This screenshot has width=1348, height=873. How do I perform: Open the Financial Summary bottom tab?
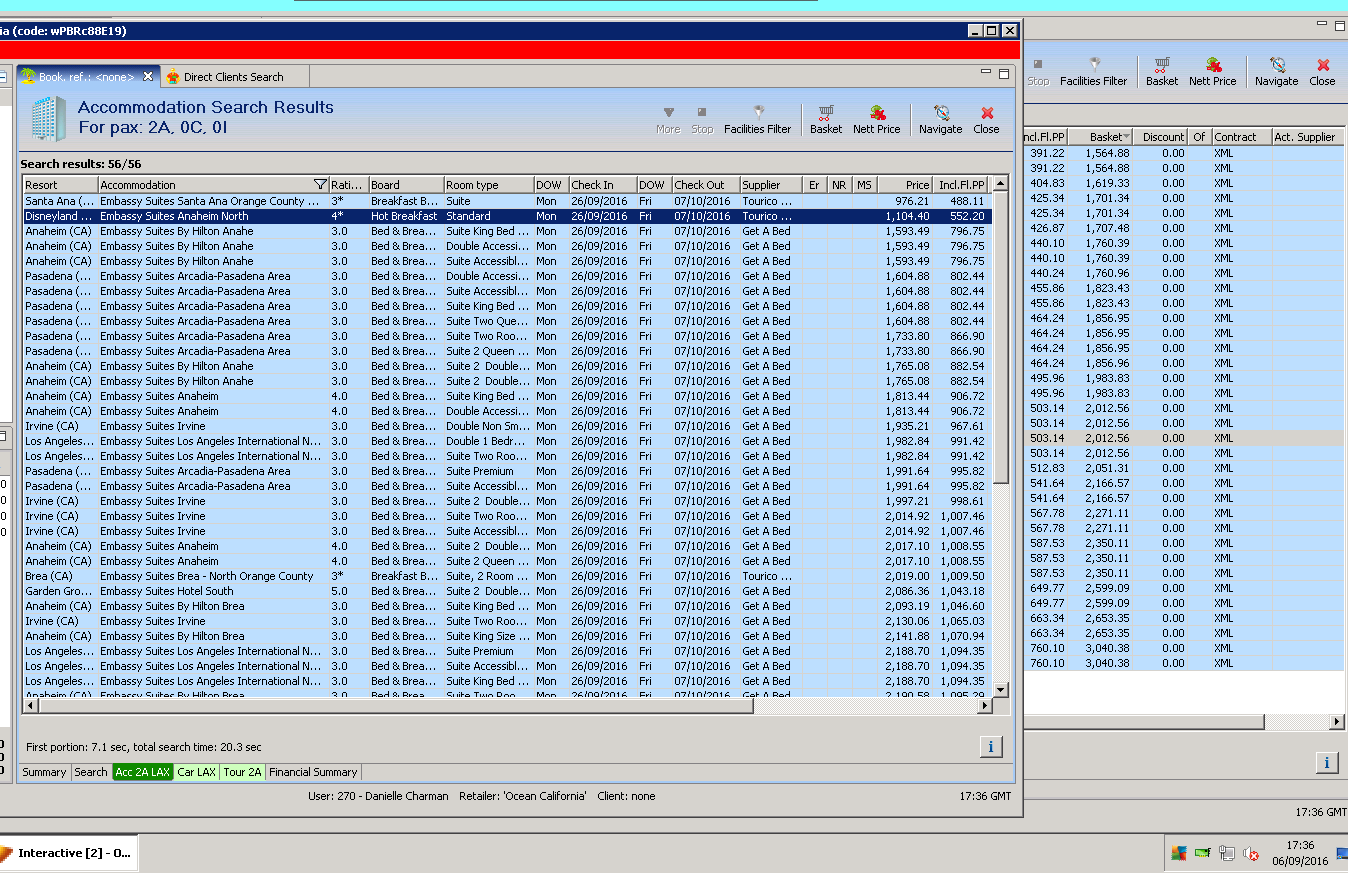pyautogui.click(x=312, y=772)
